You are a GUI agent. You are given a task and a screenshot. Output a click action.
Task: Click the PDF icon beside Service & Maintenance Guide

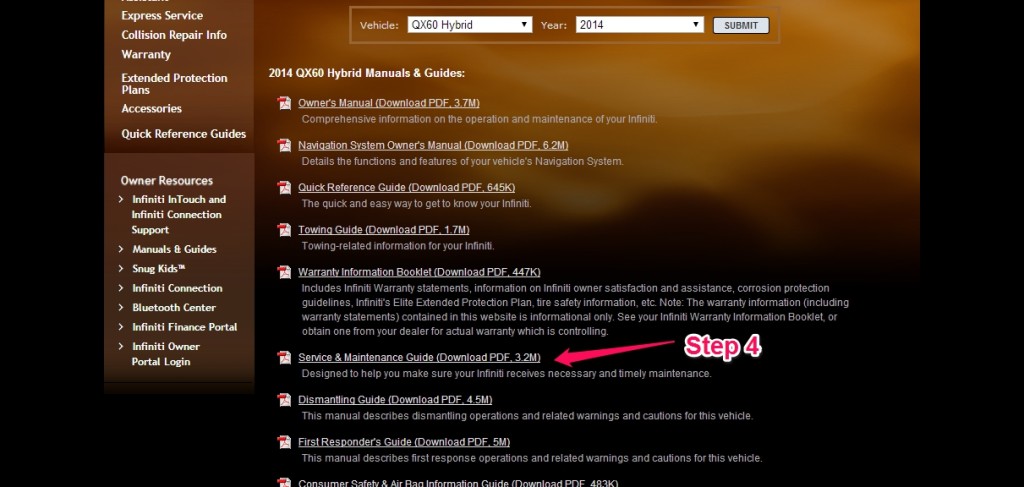pyautogui.click(x=284, y=357)
